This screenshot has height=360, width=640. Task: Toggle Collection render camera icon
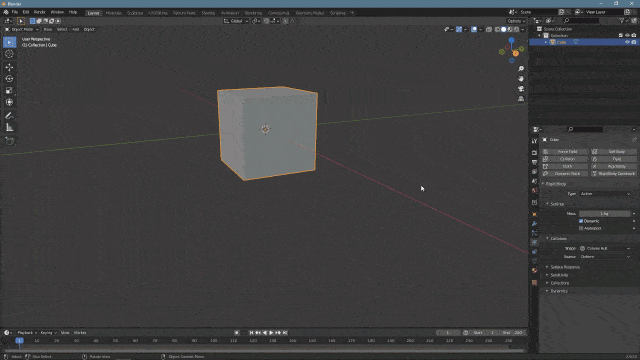click(x=634, y=36)
